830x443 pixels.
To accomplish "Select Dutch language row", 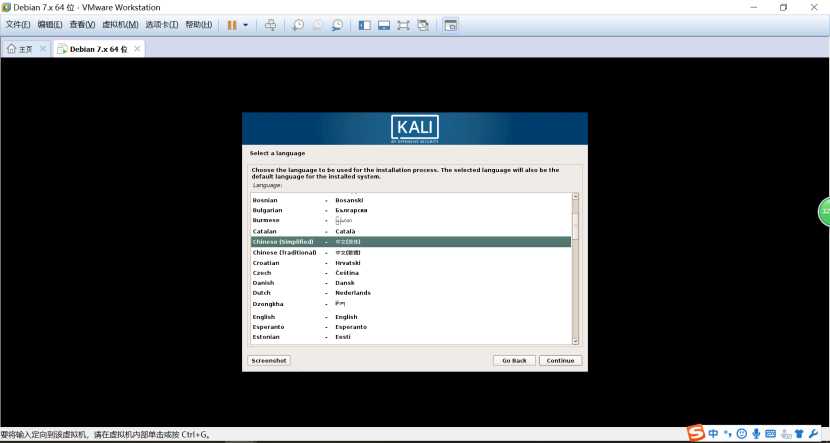I will tap(411, 293).
